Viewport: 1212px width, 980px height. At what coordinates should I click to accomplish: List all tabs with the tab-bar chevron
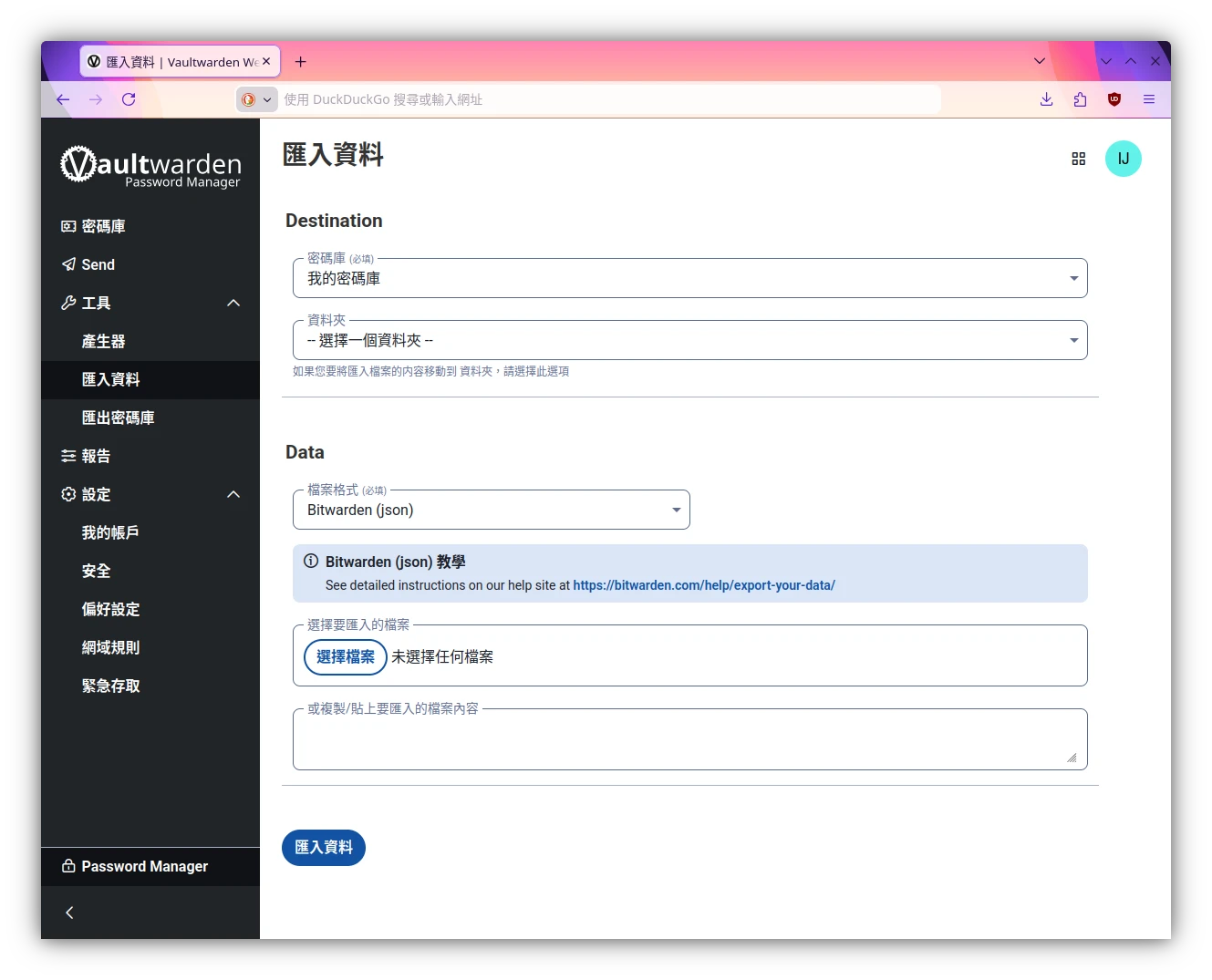point(1040,61)
